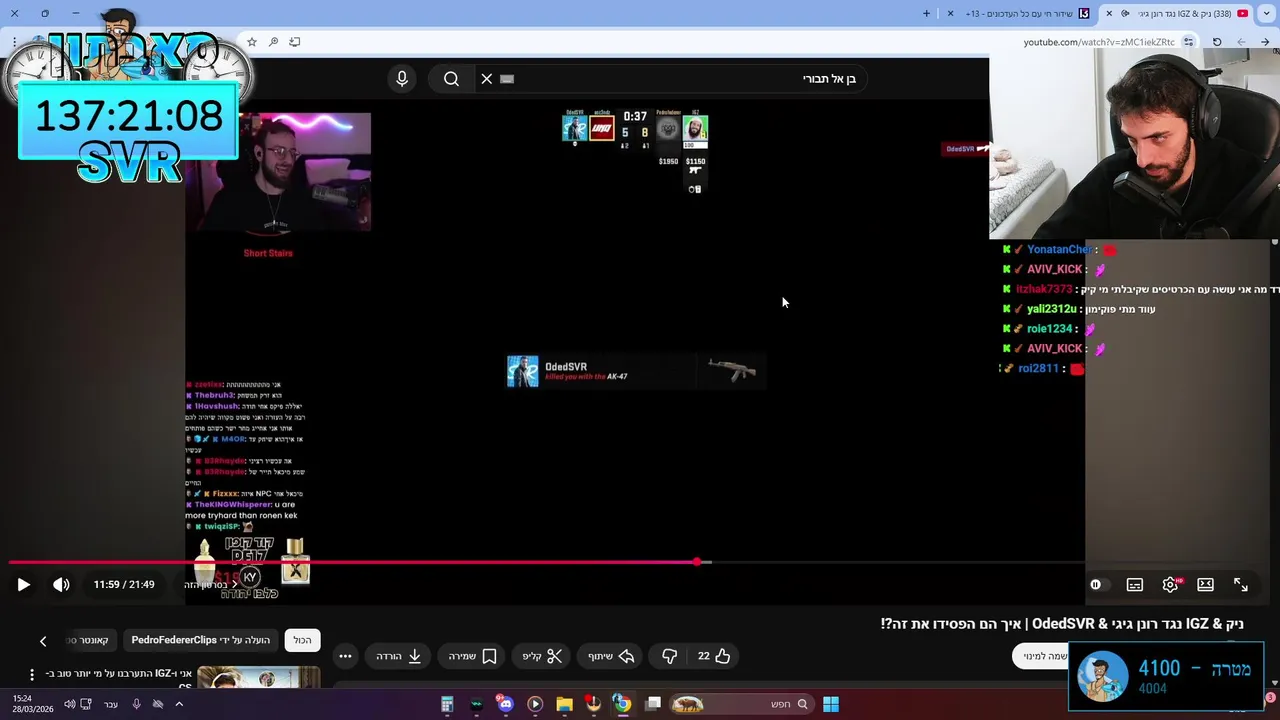The image size is (1280, 720).
Task: Share the video via שיתוף button
Action: (611, 656)
